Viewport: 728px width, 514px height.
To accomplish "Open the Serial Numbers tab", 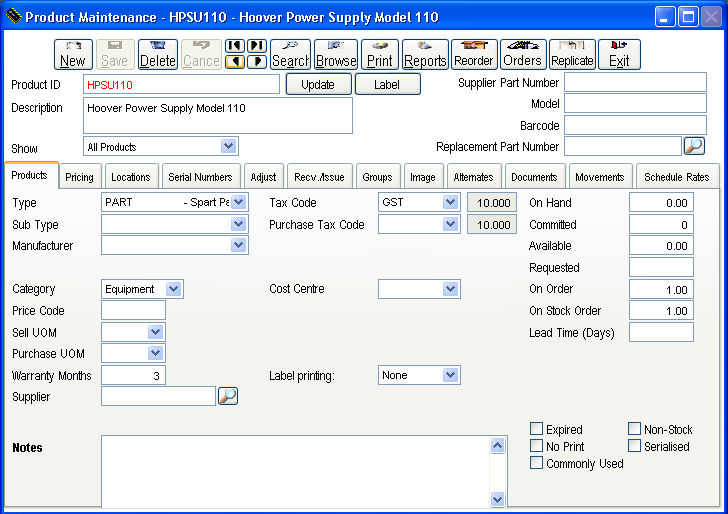I will point(200,177).
